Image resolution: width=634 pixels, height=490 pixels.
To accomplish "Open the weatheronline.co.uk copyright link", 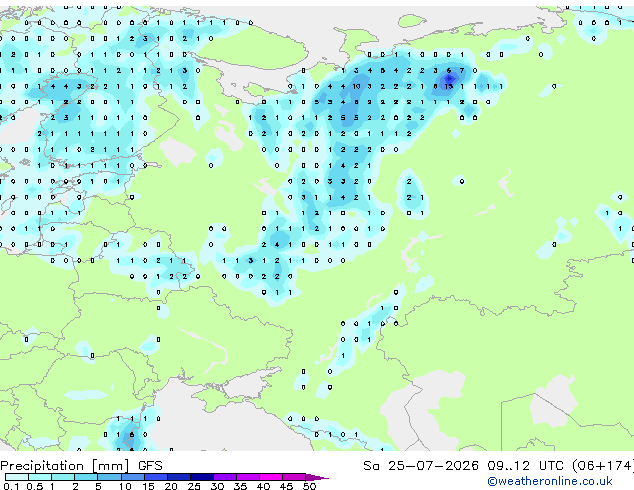I will [550, 481].
